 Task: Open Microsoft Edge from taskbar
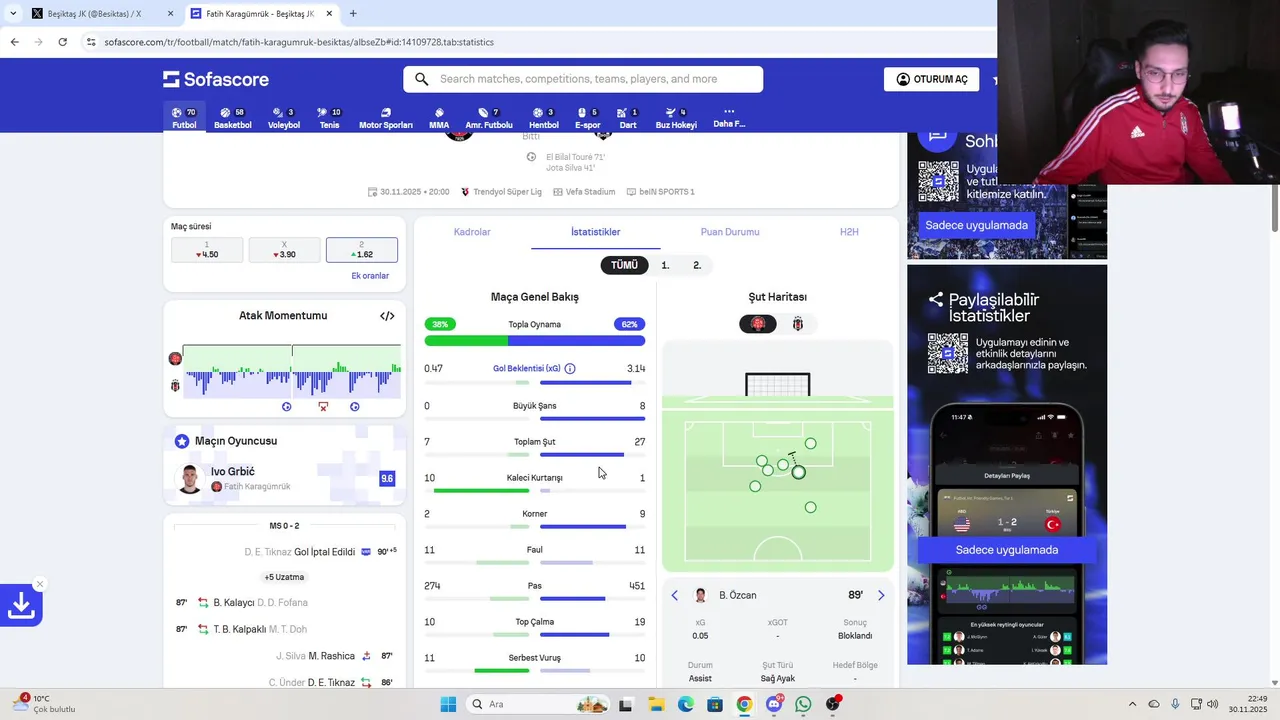(x=685, y=704)
